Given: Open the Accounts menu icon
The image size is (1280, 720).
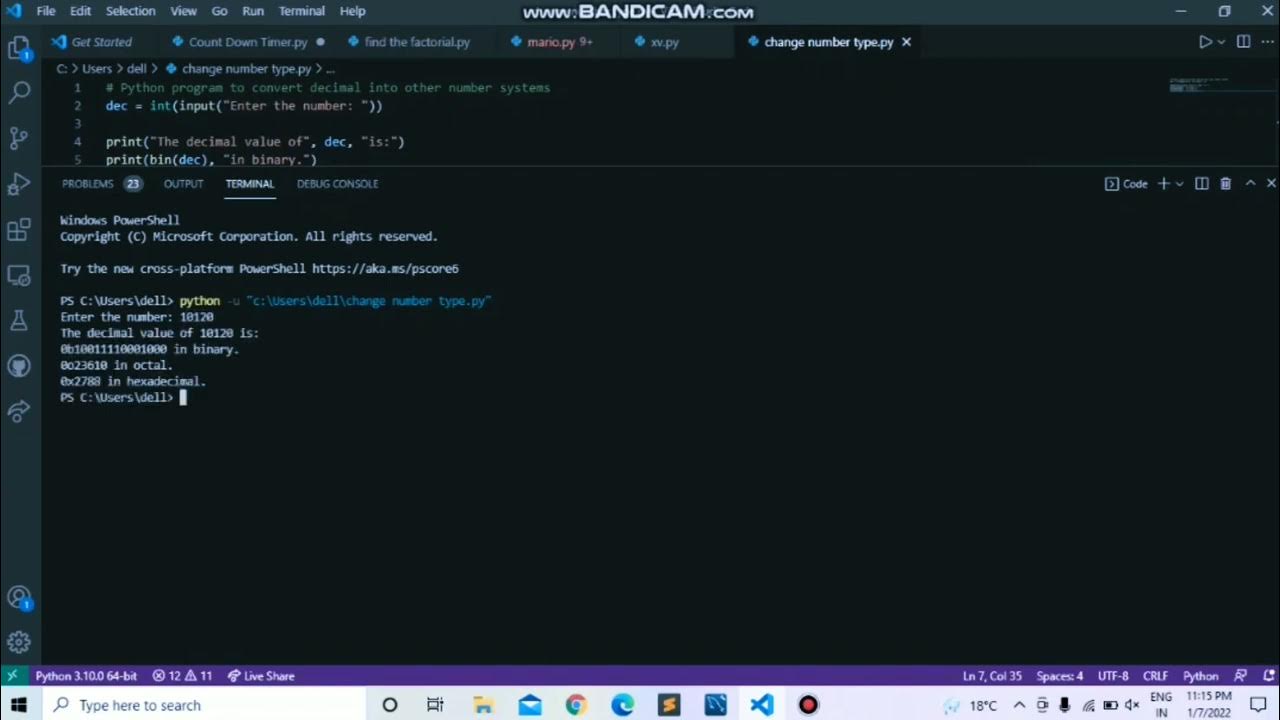Looking at the screenshot, I should coord(19,598).
